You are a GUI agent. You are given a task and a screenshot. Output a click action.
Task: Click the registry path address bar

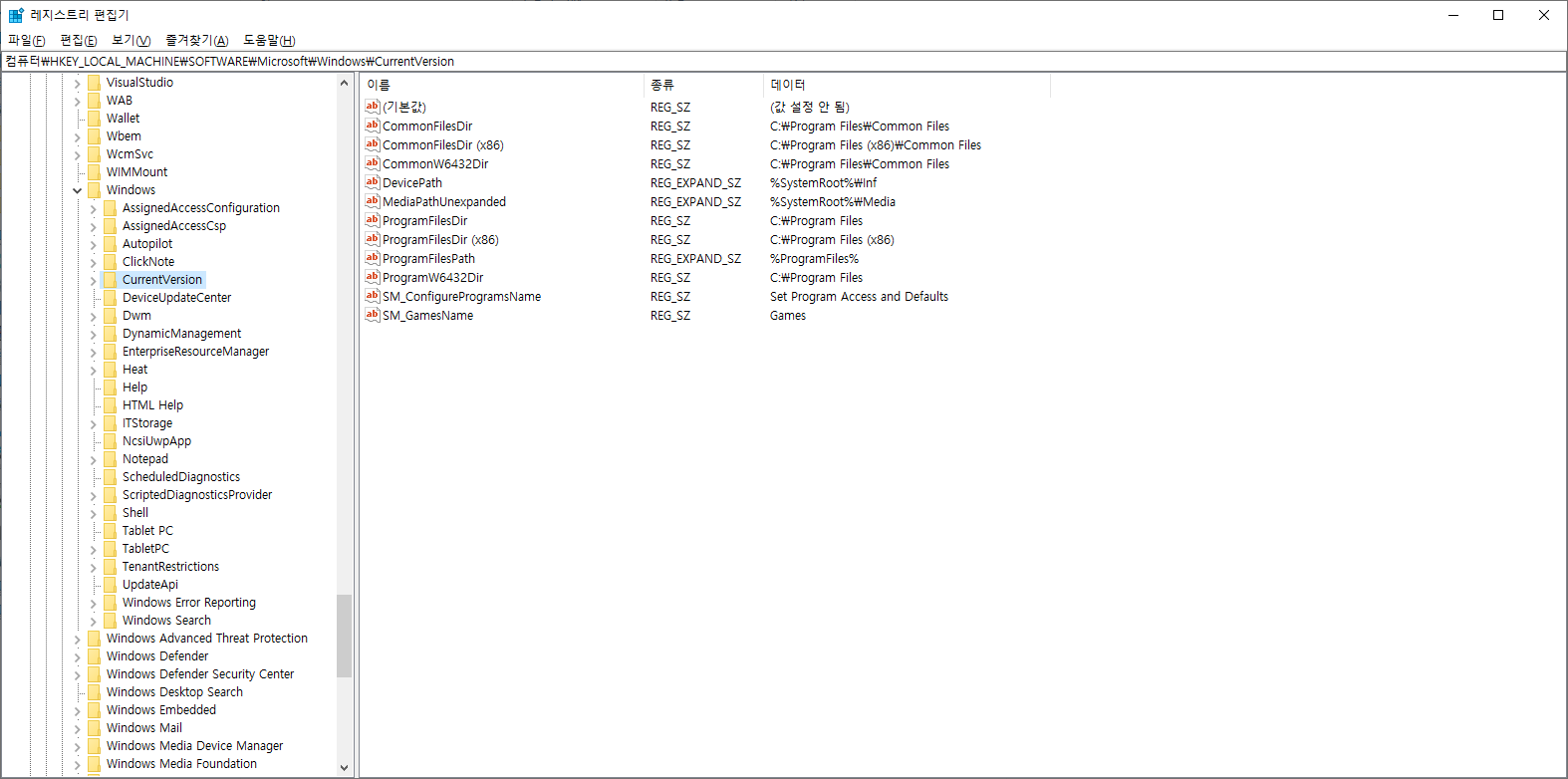click(x=783, y=61)
